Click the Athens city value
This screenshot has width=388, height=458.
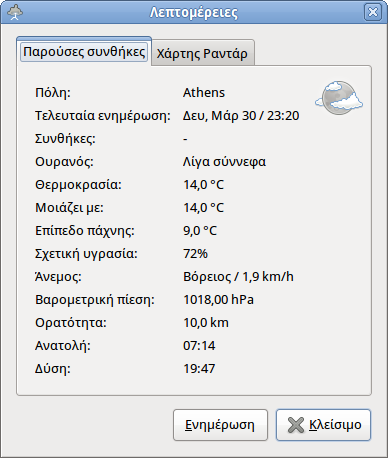point(204,93)
